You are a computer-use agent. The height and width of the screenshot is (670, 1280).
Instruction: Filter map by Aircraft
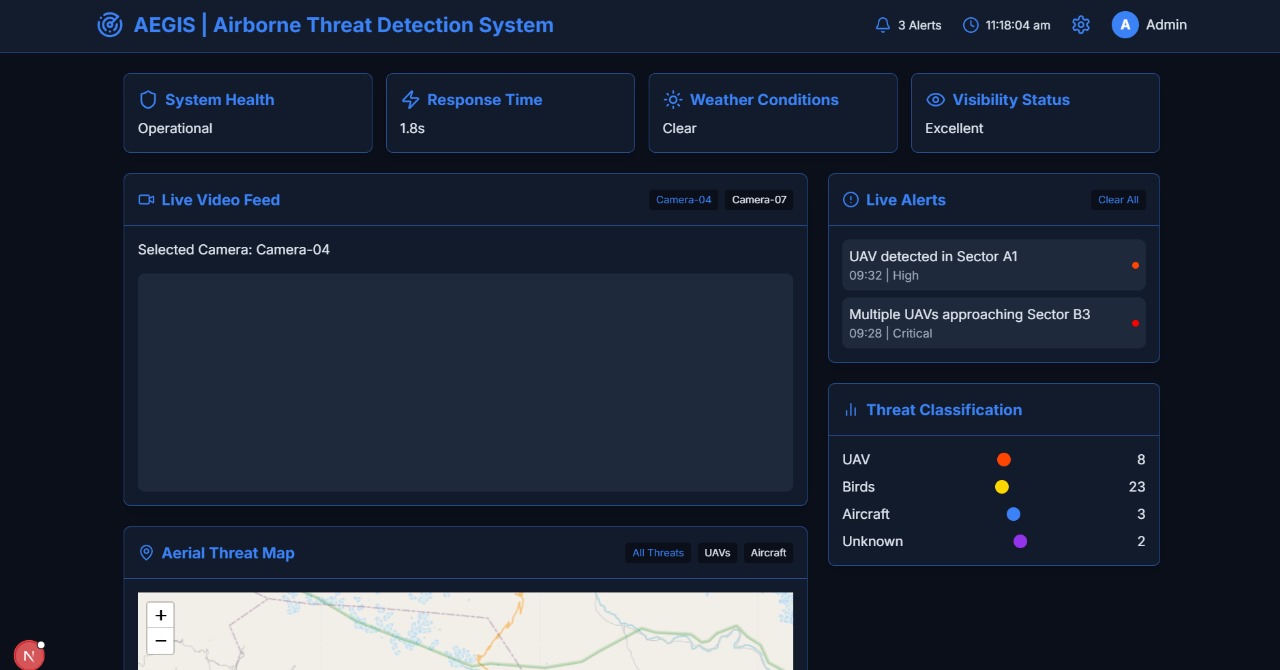click(768, 553)
